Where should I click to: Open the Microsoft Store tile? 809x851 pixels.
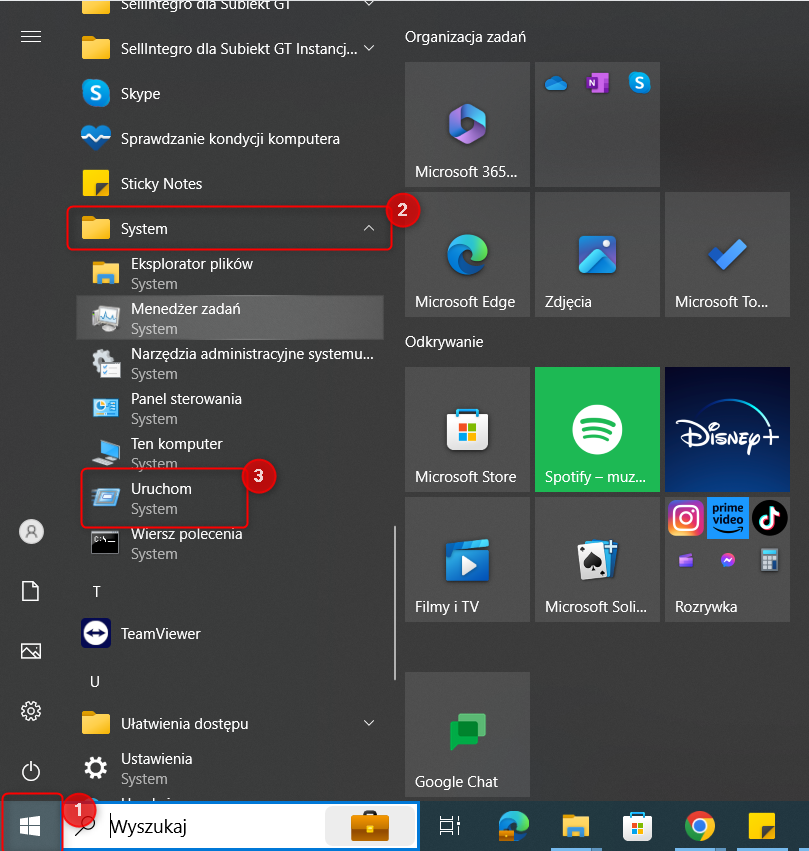[x=467, y=429]
